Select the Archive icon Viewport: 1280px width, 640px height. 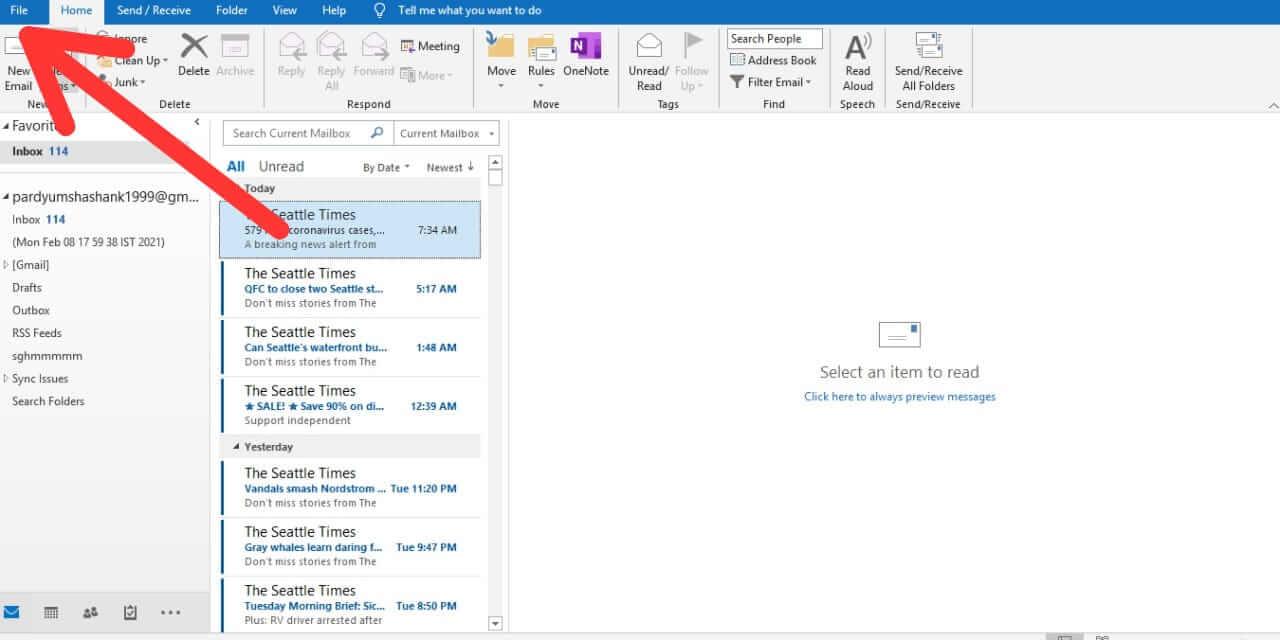pos(236,57)
